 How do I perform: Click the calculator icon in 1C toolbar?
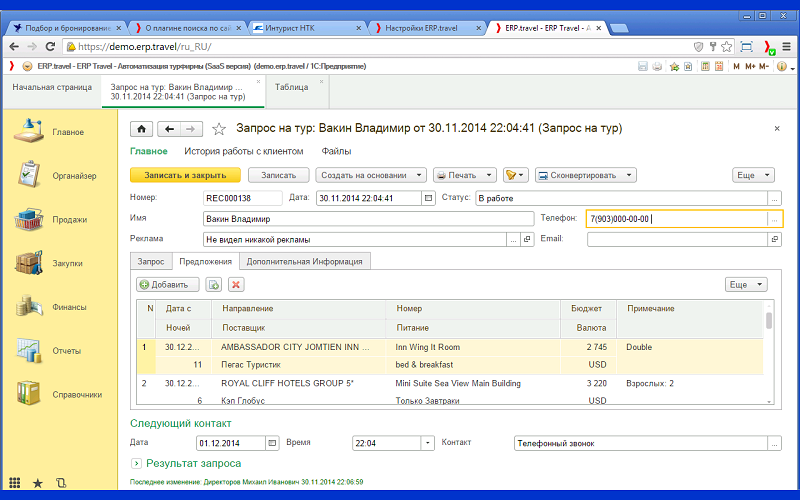pos(705,66)
